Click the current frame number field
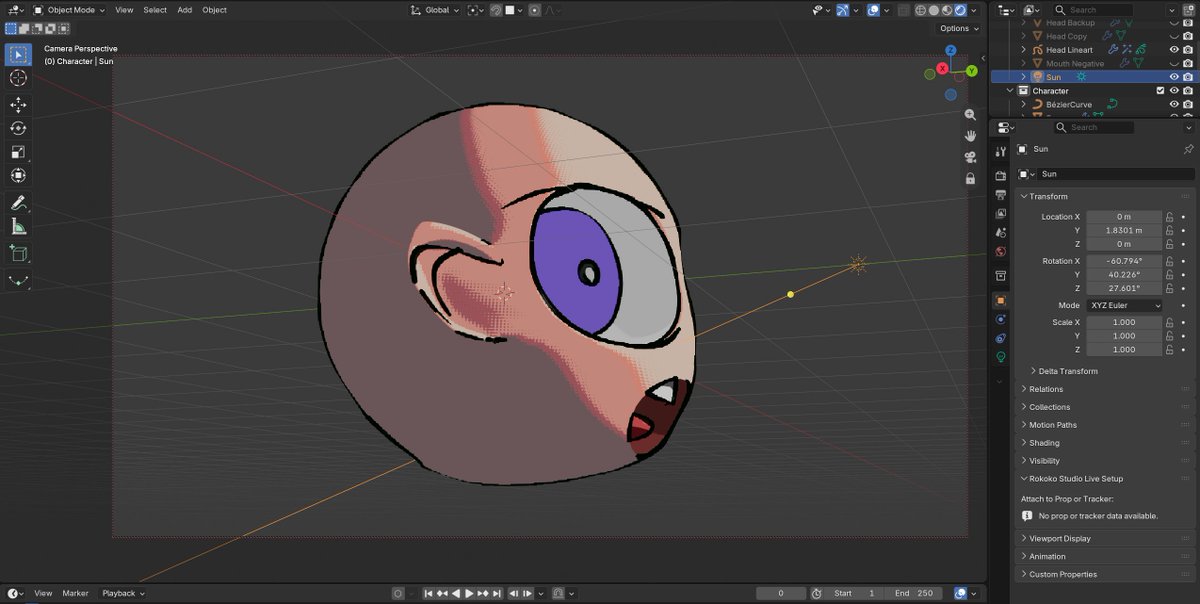1200x604 pixels. 781,593
